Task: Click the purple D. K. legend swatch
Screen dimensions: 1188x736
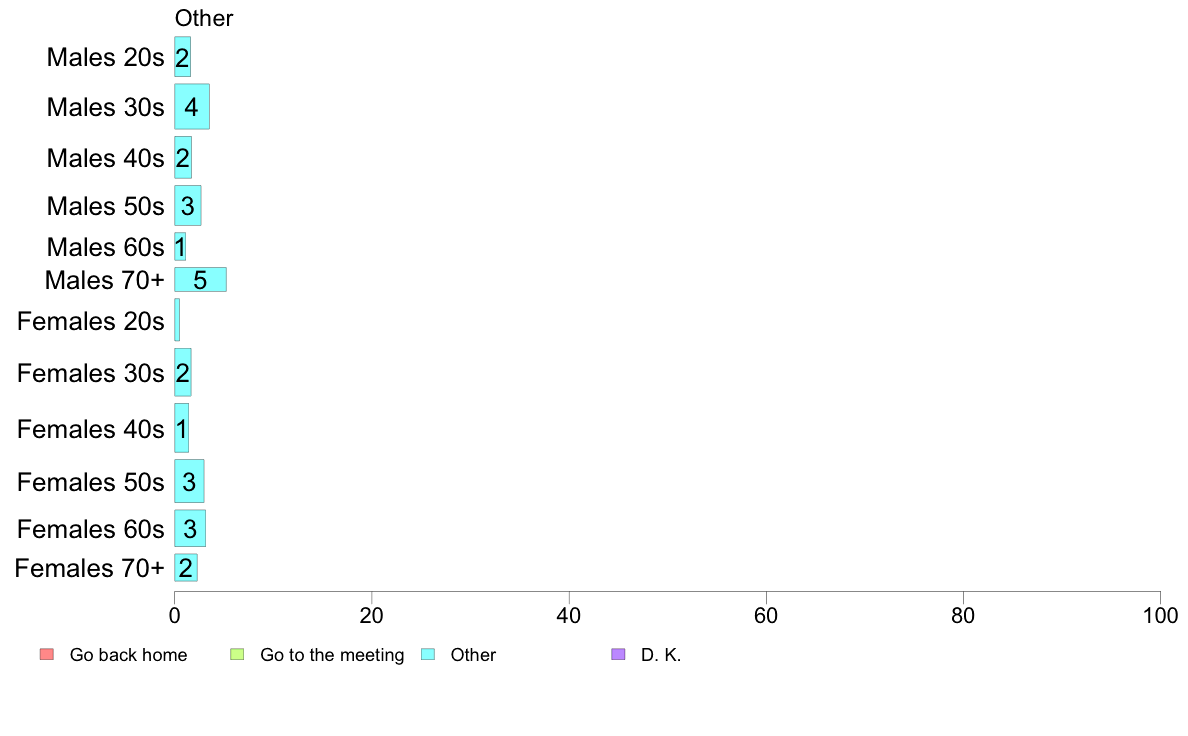Action: click(618, 654)
